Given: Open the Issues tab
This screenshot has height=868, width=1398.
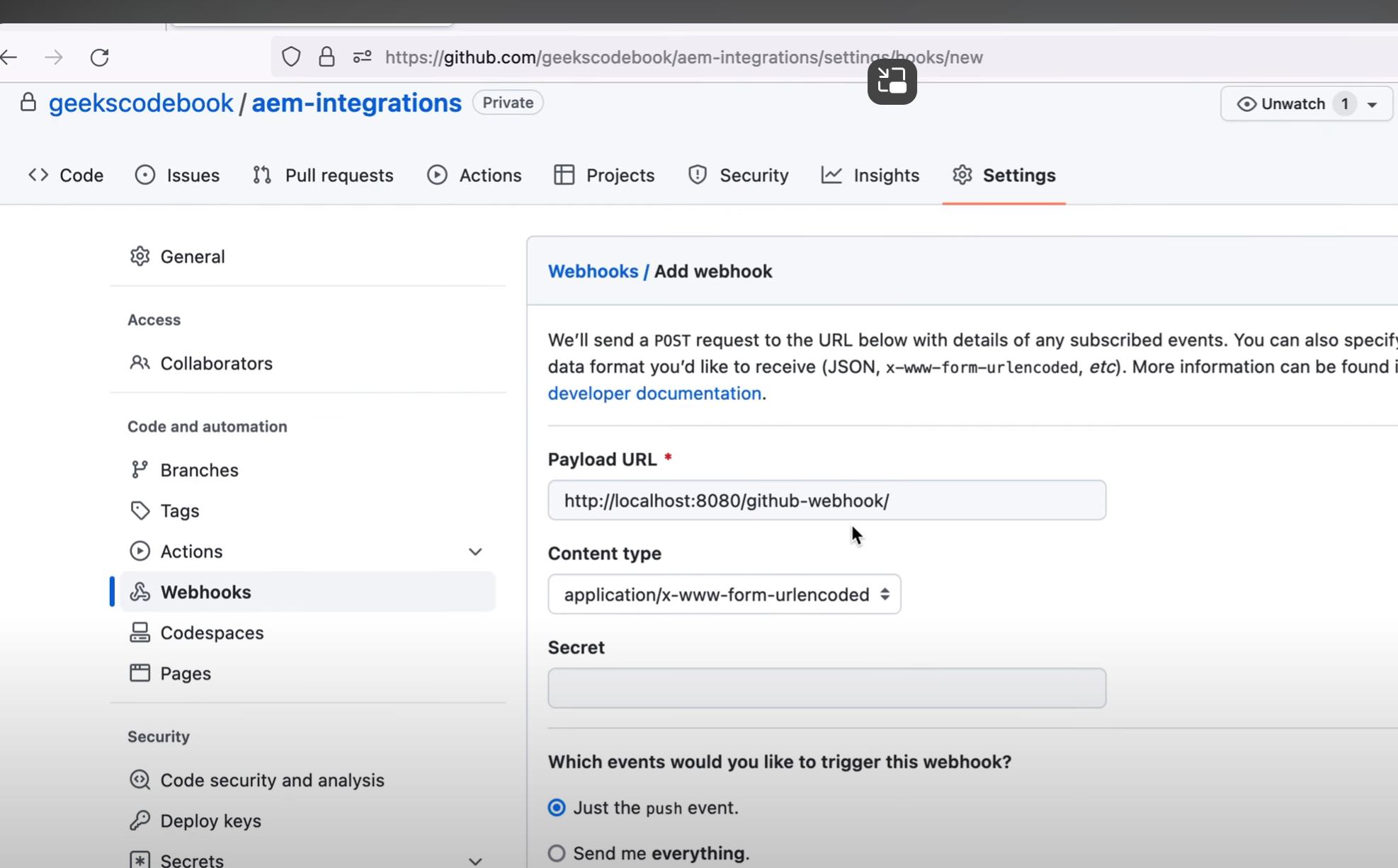Looking at the screenshot, I should [178, 175].
